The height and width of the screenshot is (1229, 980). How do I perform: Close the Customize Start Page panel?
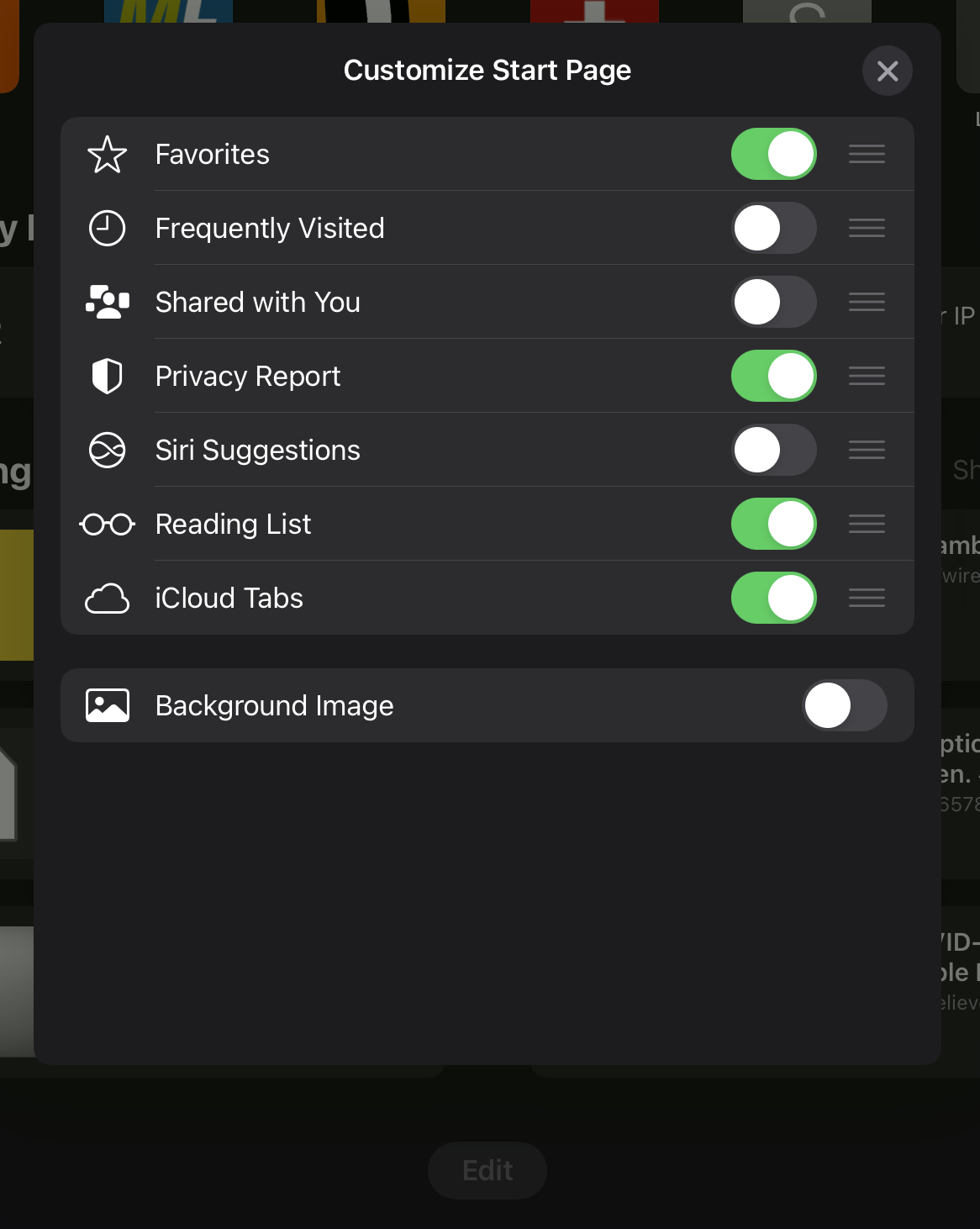888,71
